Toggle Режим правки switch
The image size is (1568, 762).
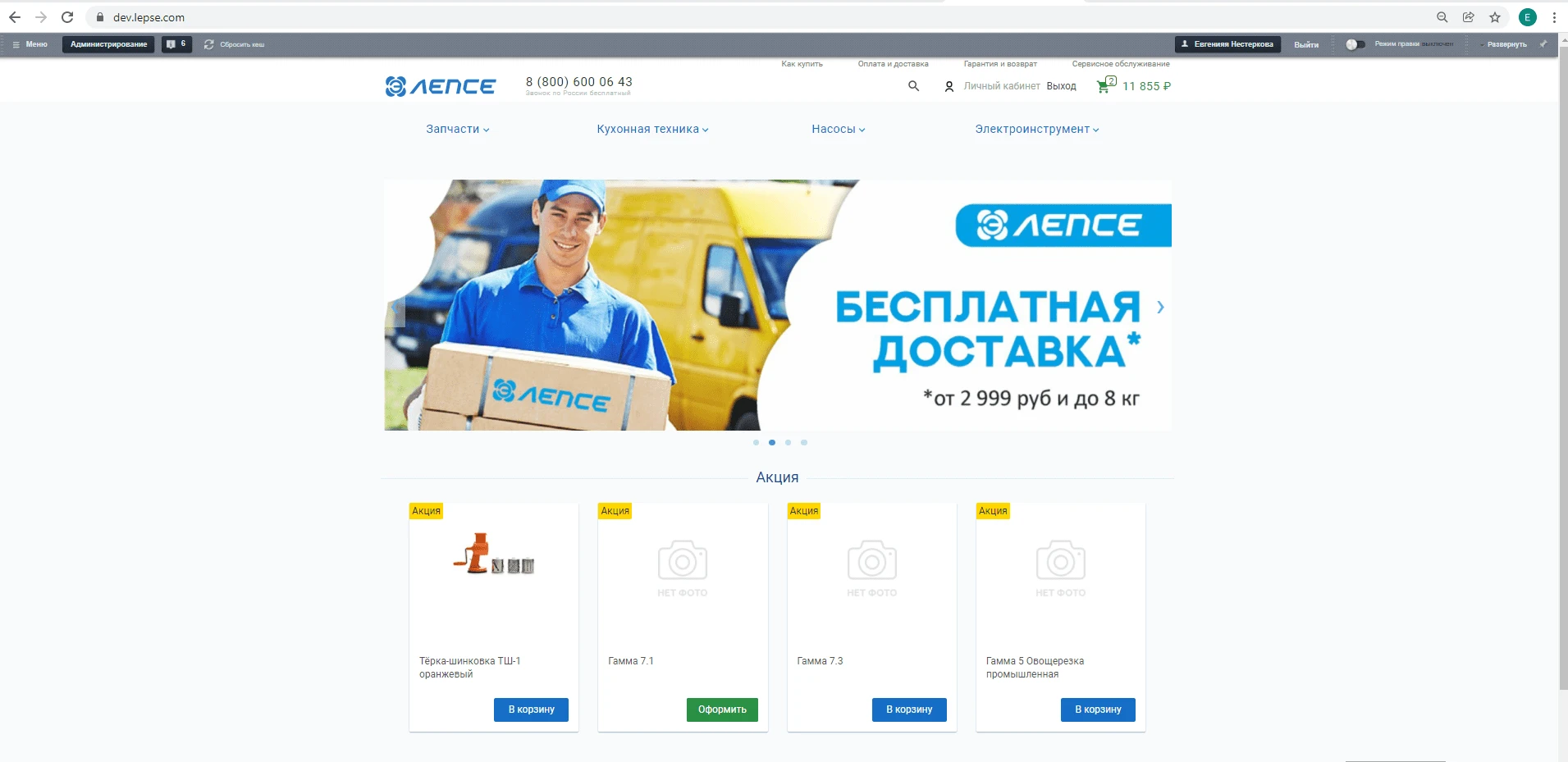coord(1355,44)
